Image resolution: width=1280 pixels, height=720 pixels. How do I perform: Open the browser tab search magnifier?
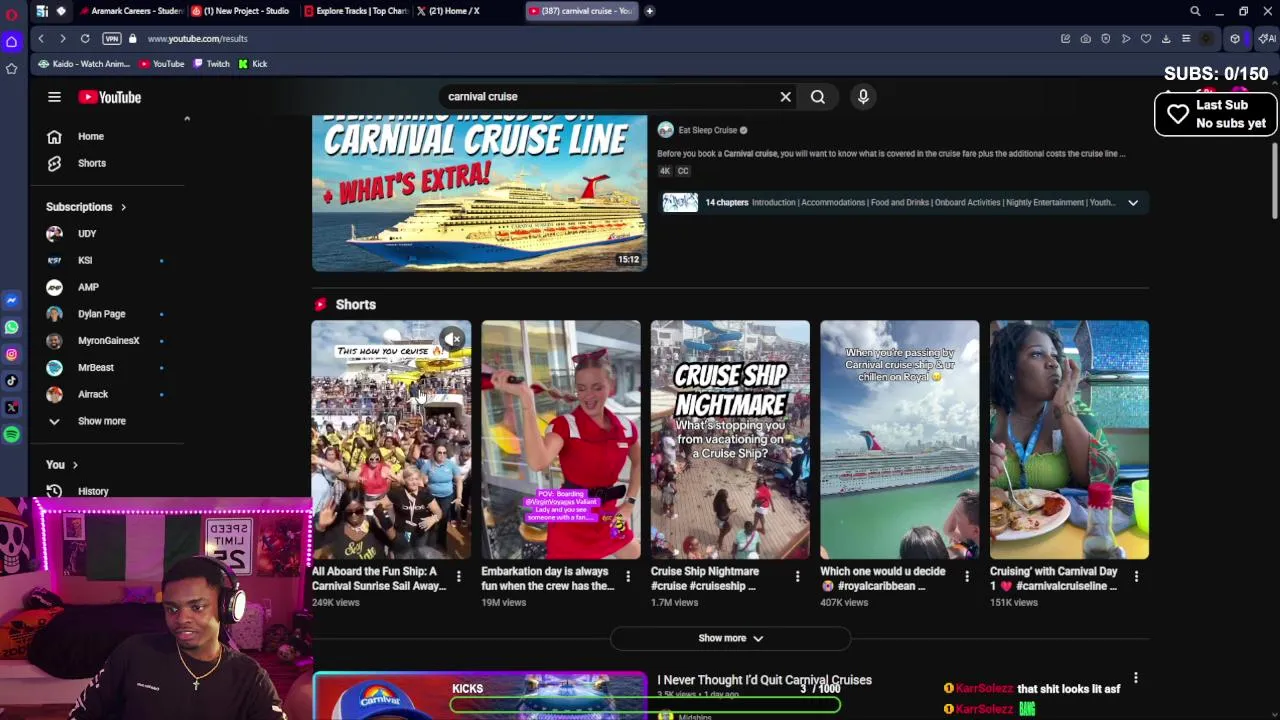pyautogui.click(x=1195, y=11)
